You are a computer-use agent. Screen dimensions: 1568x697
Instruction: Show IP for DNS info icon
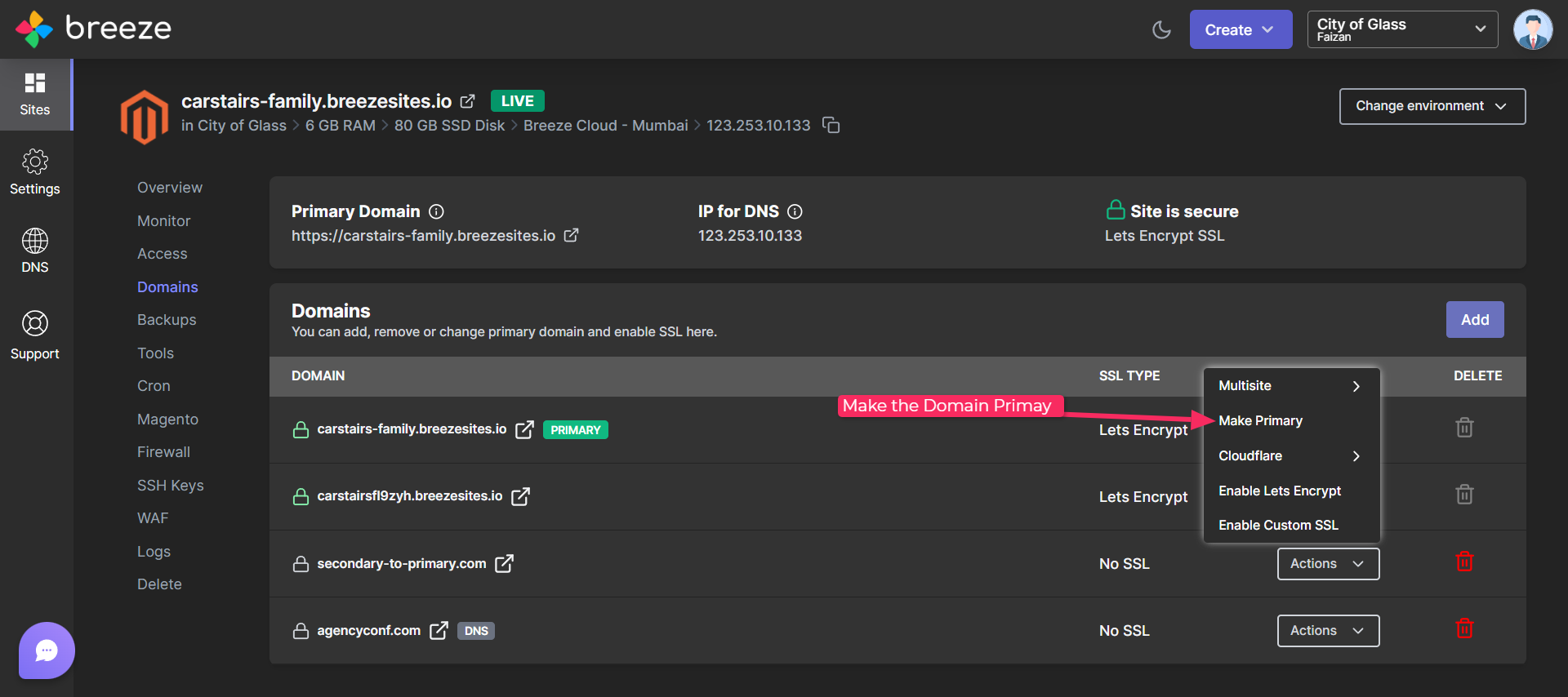(x=795, y=211)
